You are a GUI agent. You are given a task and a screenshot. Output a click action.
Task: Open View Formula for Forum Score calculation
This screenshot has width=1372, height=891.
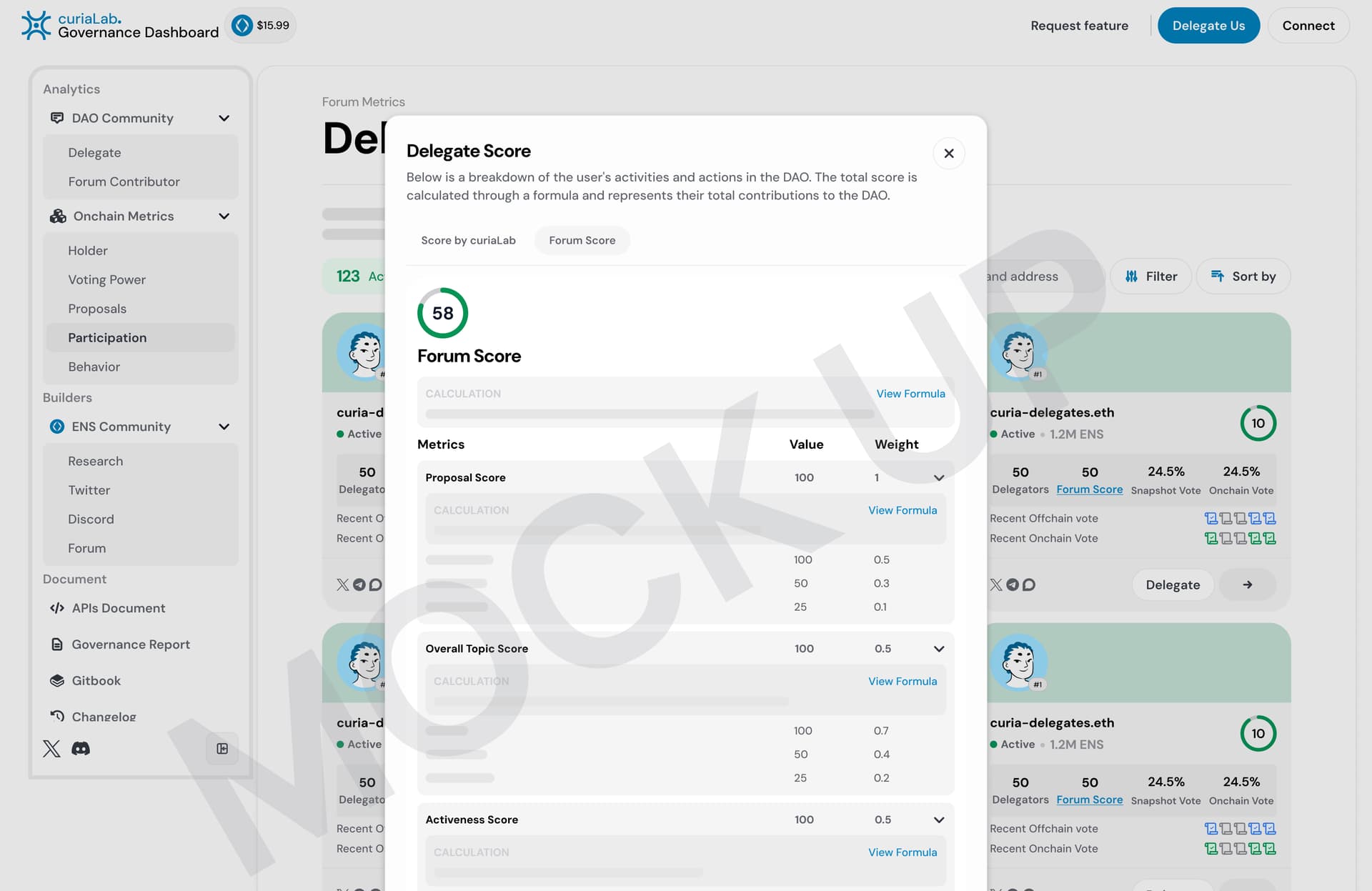coord(910,394)
